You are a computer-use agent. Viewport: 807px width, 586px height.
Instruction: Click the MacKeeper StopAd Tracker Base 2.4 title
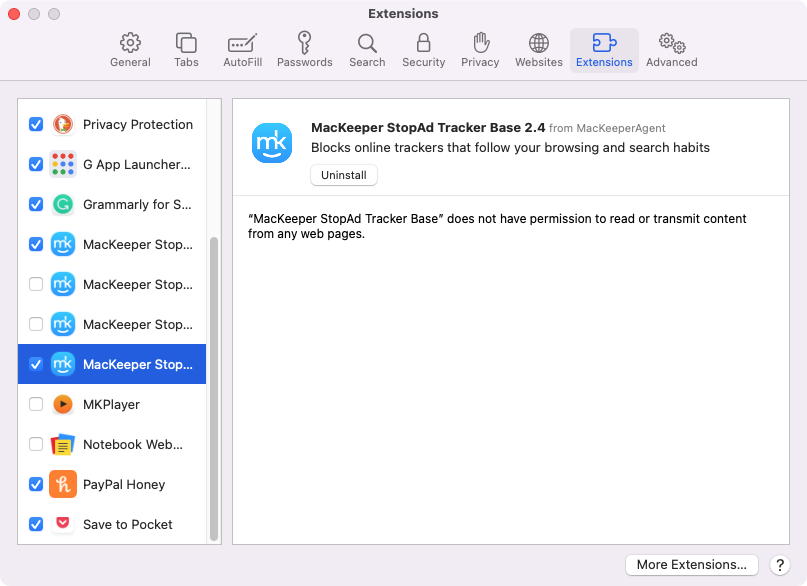(428, 128)
